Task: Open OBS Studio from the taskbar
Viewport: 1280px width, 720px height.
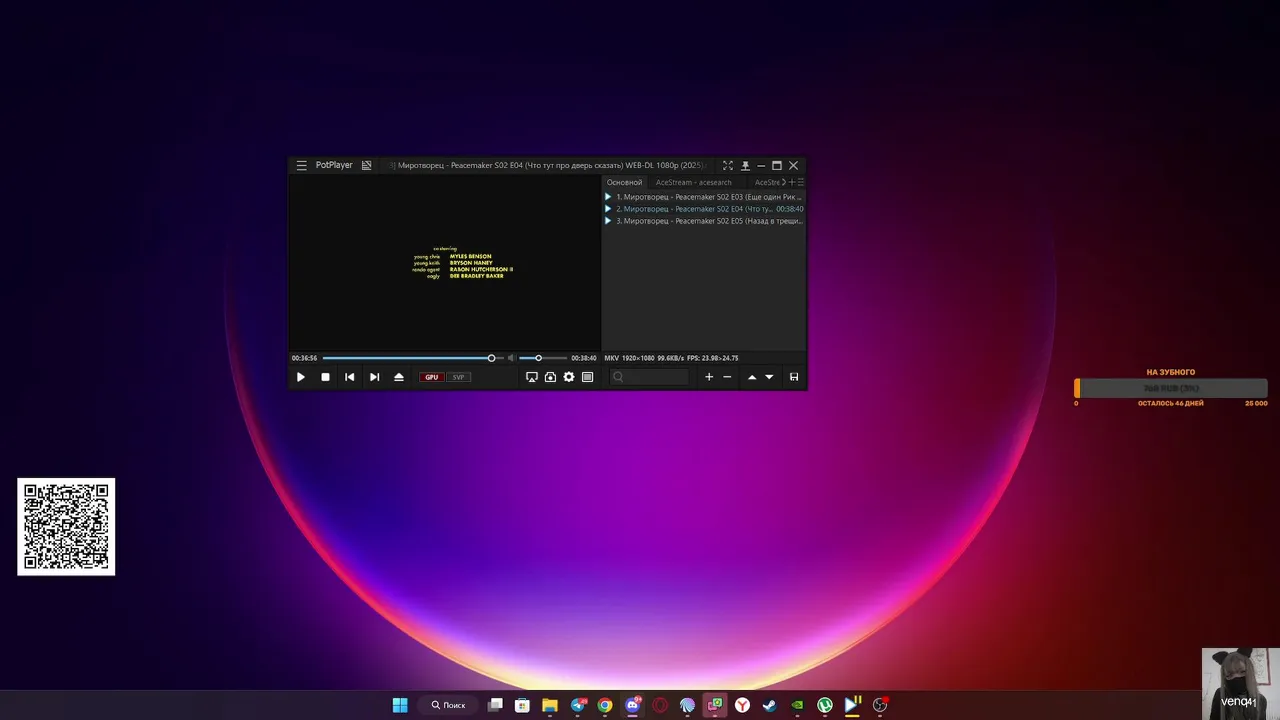Action: (880, 705)
